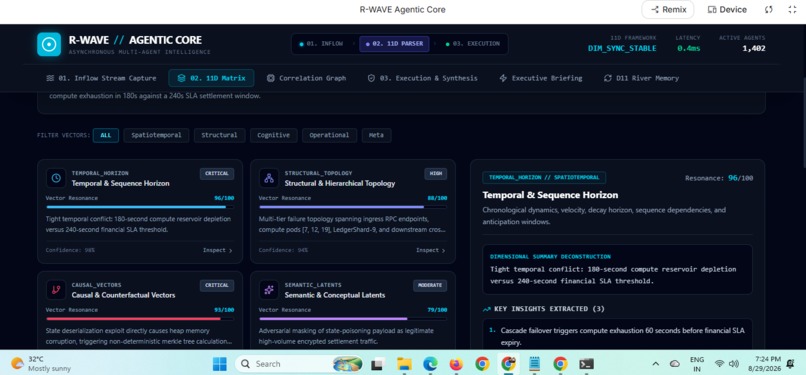This screenshot has width=806, height=375.
Task: Click the 'Resonance: 96/100' value in detail panel
Action: tap(719, 178)
